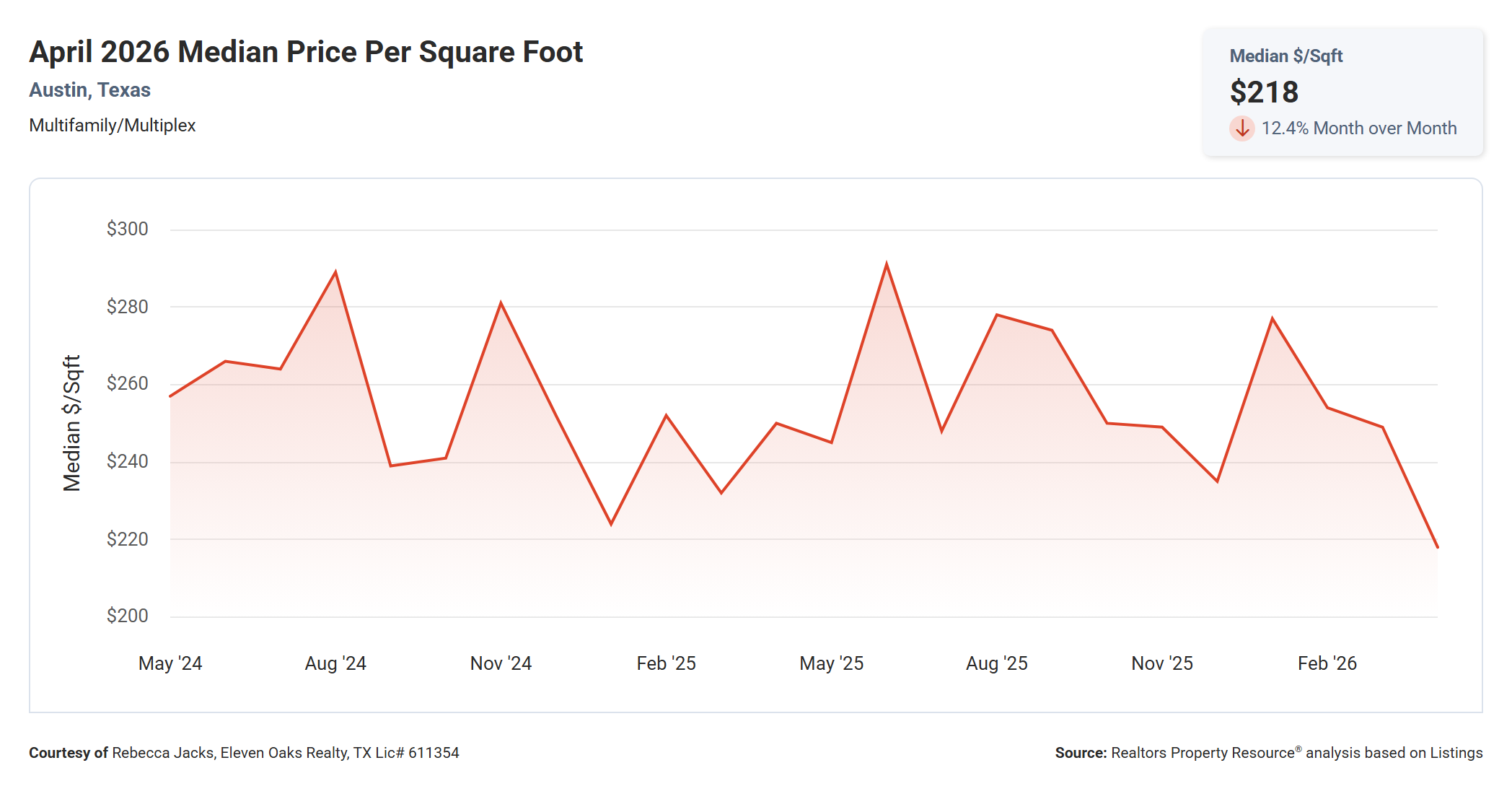Click the '$240' y-axis label
Screen dimensions: 1512x794
click(127, 461)
